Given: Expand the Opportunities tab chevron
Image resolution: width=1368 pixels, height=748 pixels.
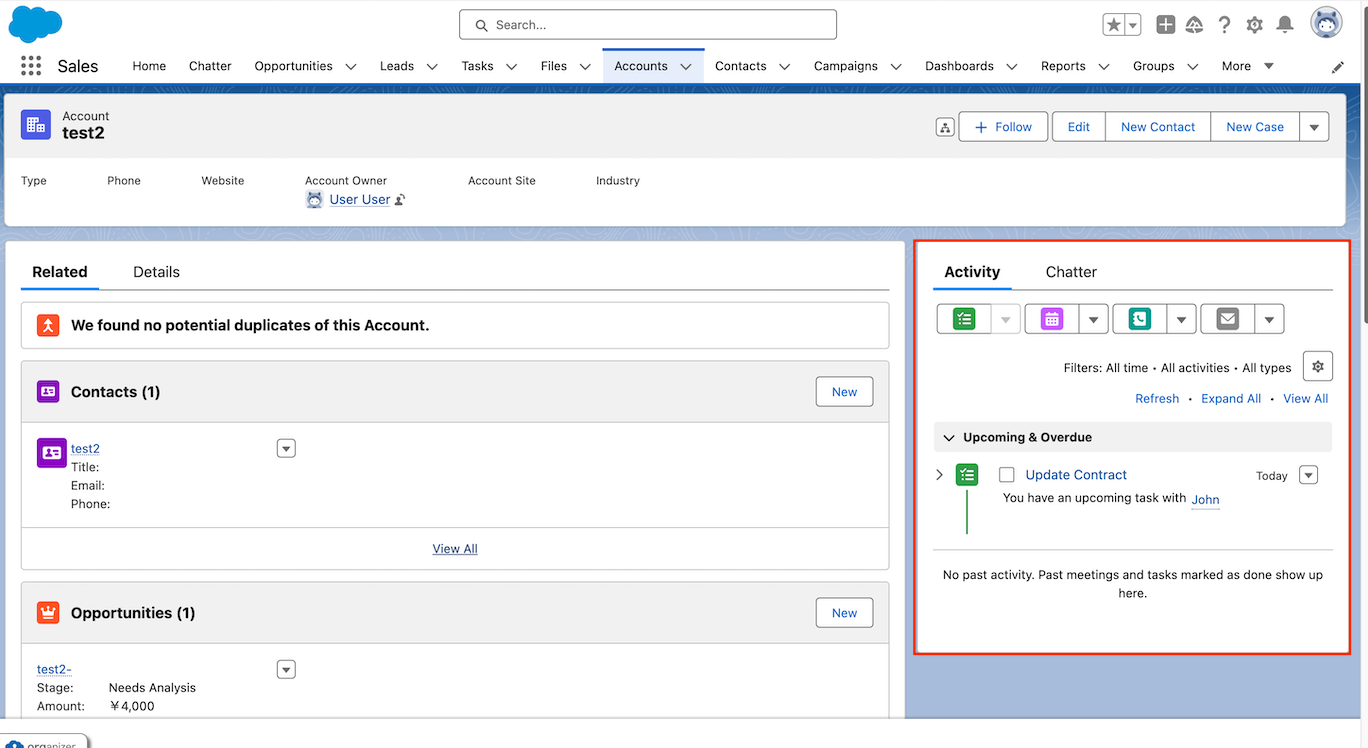Looking at the screenshot, I should tap(351, 67).
